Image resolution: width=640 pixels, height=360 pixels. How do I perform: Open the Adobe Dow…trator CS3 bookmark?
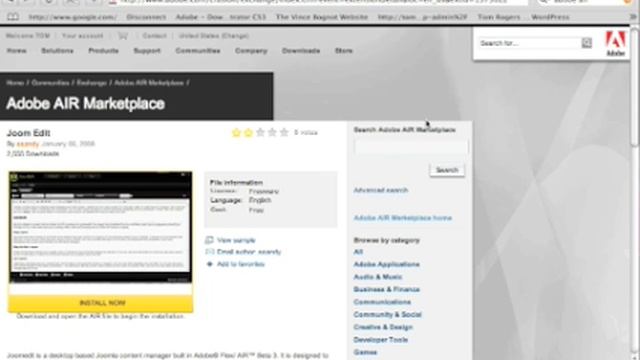(x=220, y=17)
